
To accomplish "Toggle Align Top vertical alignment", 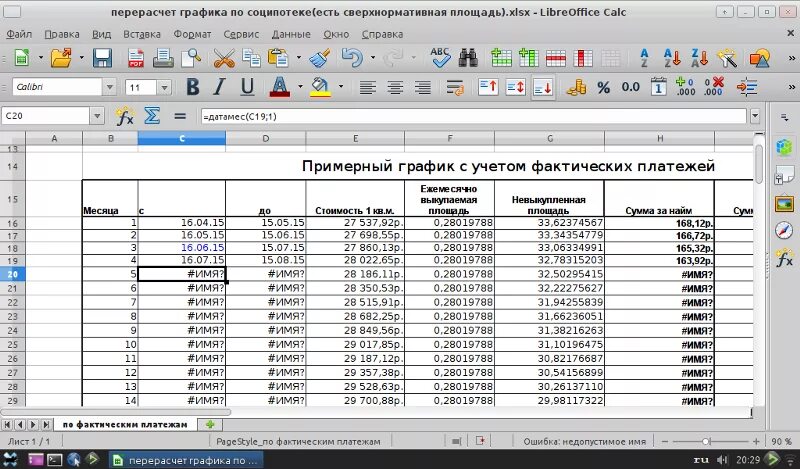I will point(488,87).
